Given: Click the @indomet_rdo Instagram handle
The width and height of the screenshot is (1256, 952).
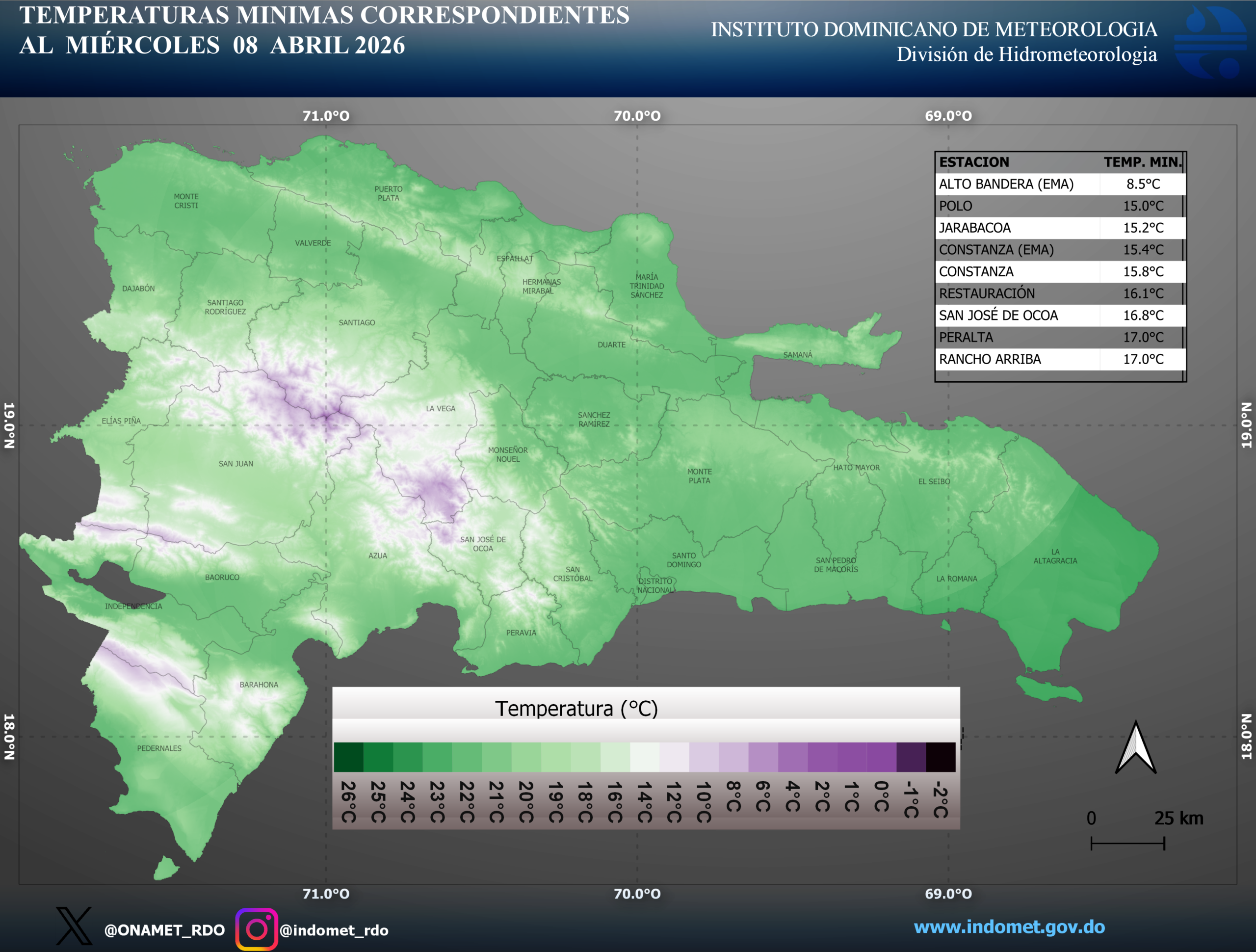Looking at the screenshot, I should coord(334,930).
